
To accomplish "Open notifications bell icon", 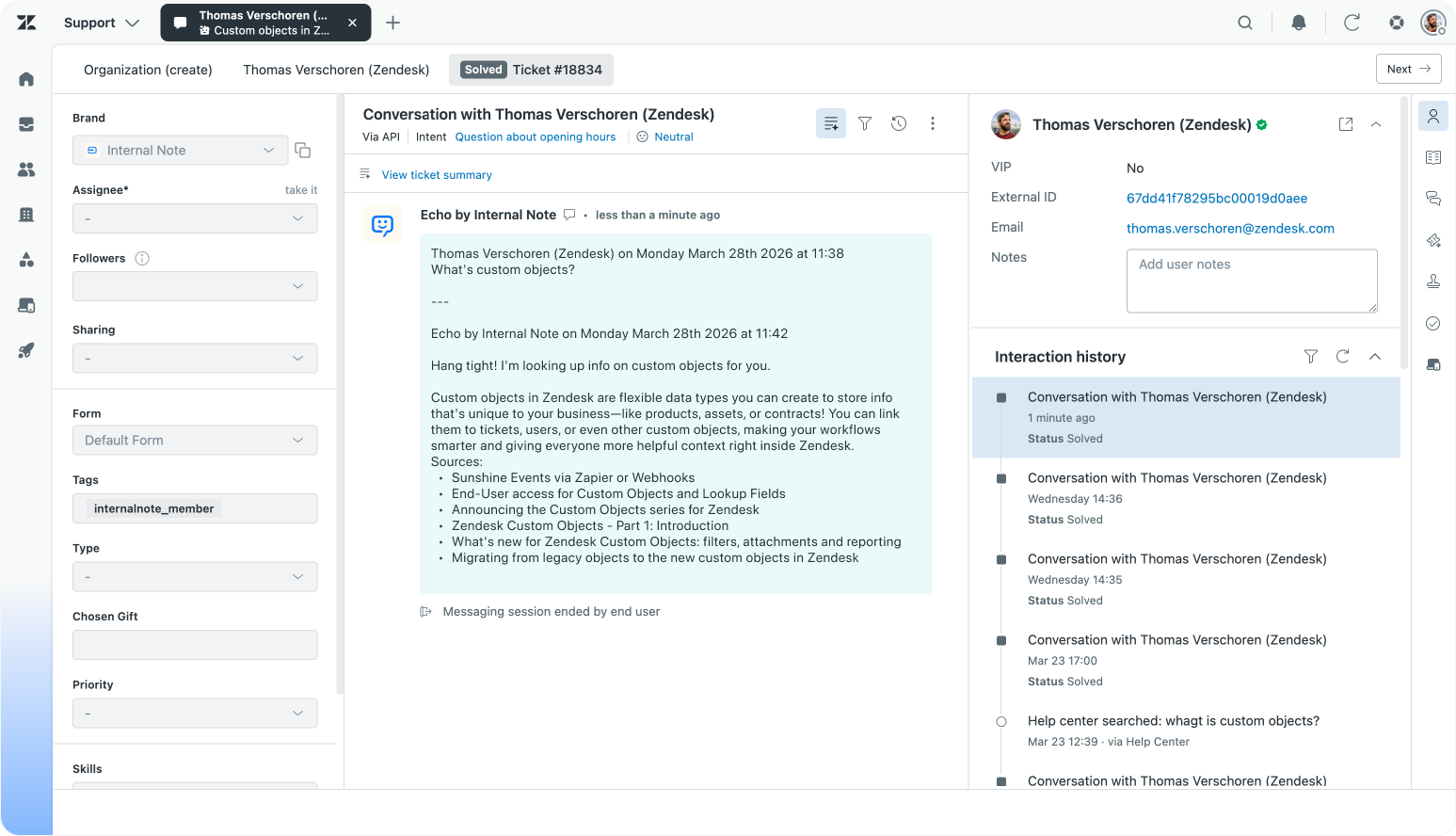I will [1299, 23].
